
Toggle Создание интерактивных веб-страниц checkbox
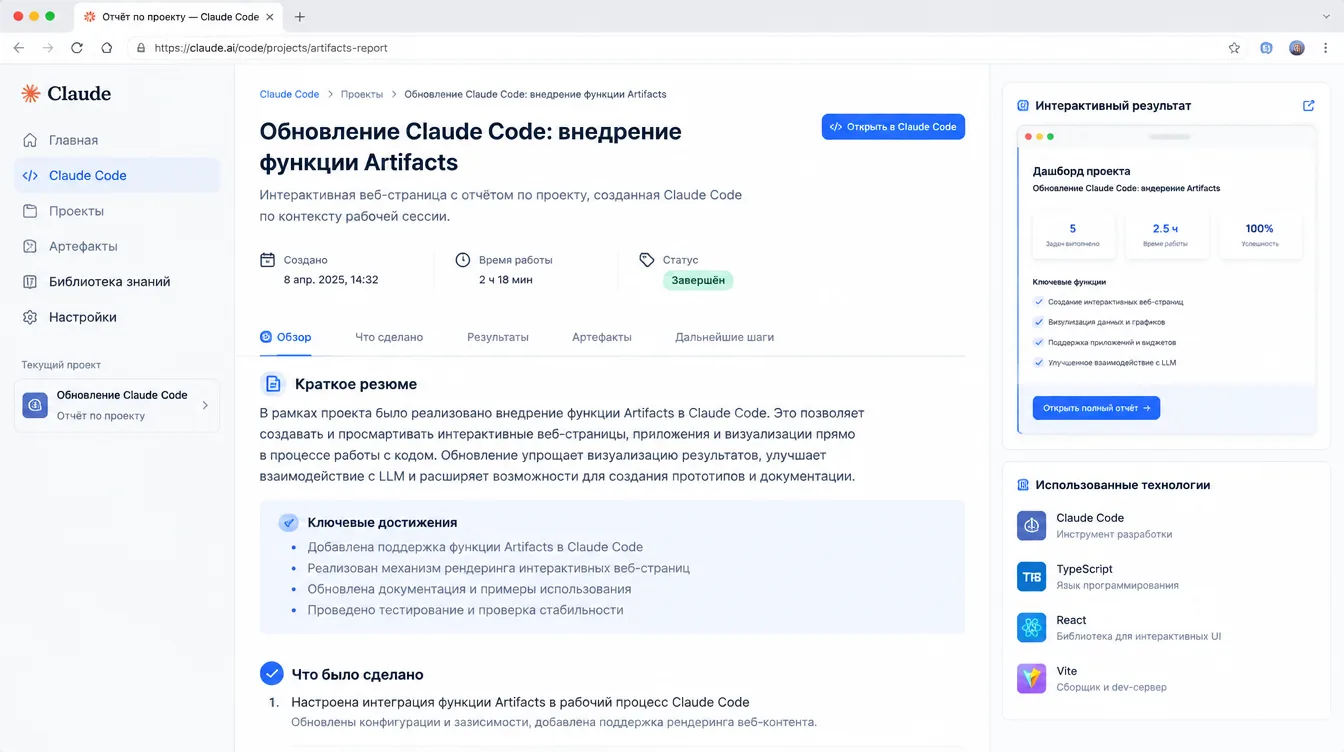(x=1038, y=302)
